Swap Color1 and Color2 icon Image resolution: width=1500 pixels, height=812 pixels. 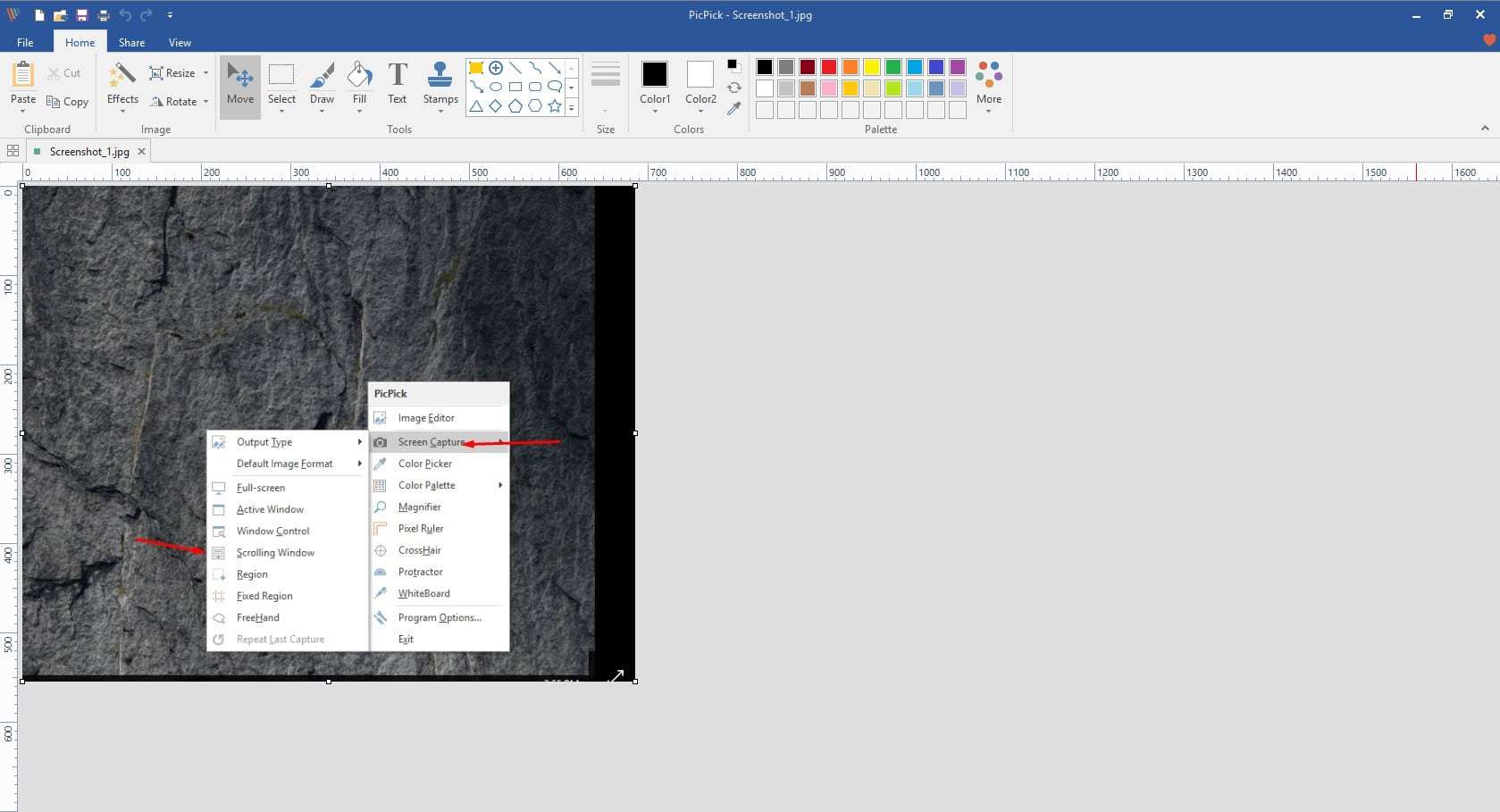(x=733, y=88)
